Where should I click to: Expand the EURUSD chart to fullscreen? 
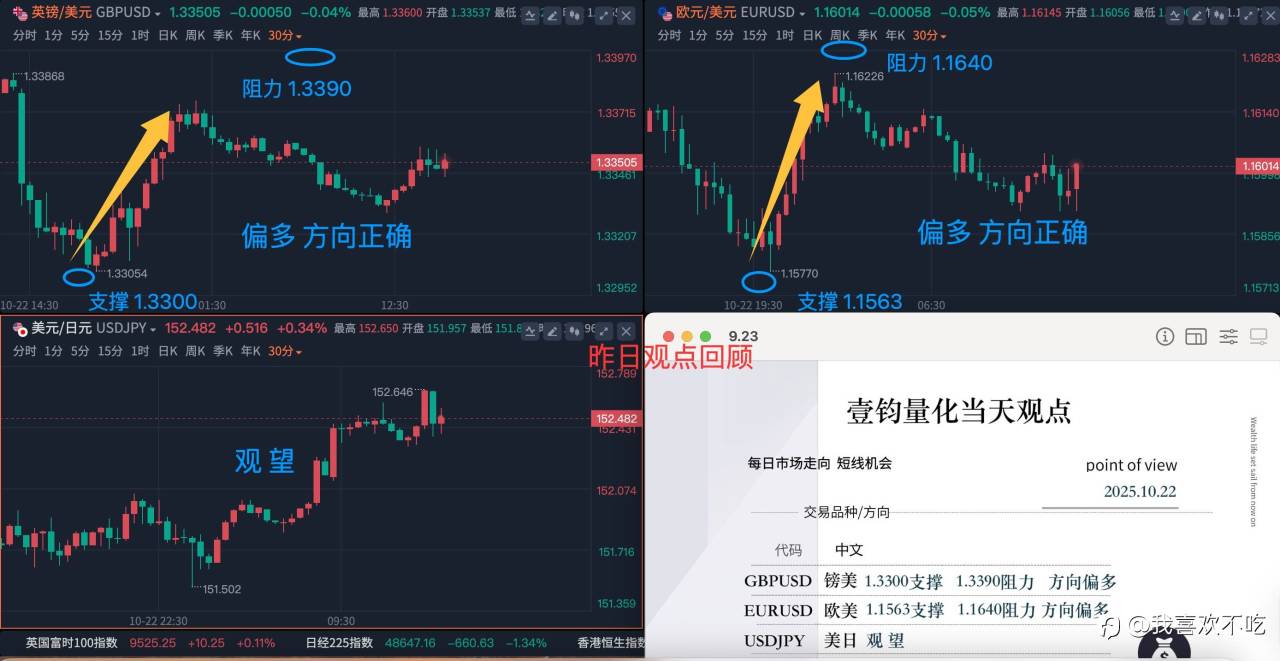[x=1248, y=16]
